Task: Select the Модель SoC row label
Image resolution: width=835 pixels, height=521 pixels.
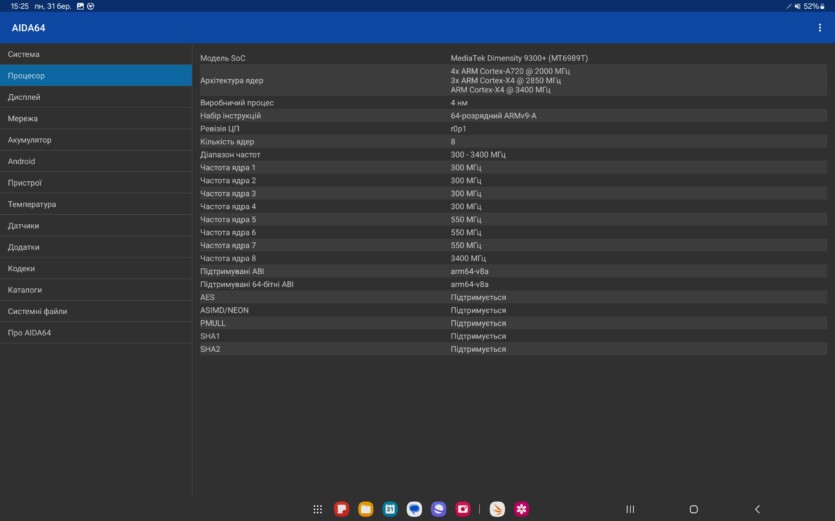Action: (223, 58)
